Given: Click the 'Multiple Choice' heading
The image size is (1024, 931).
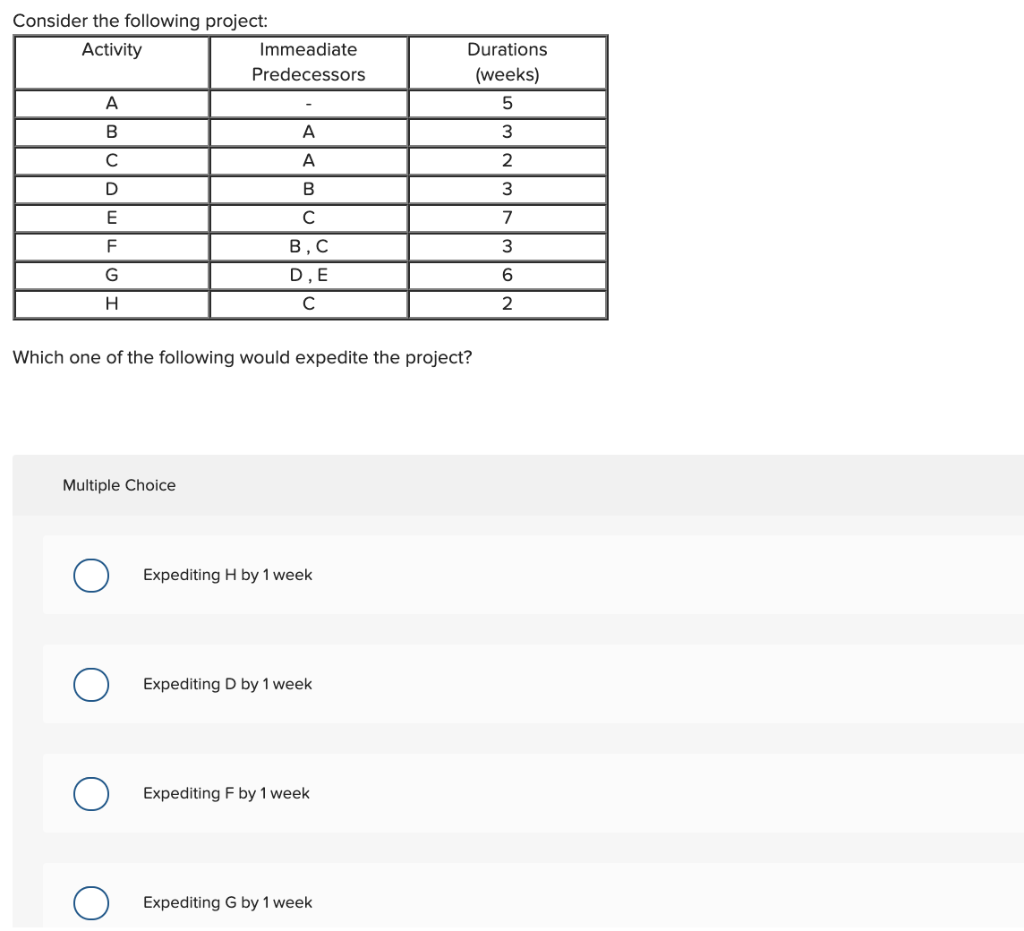Looking at the screenshot, I should (119, 485).
